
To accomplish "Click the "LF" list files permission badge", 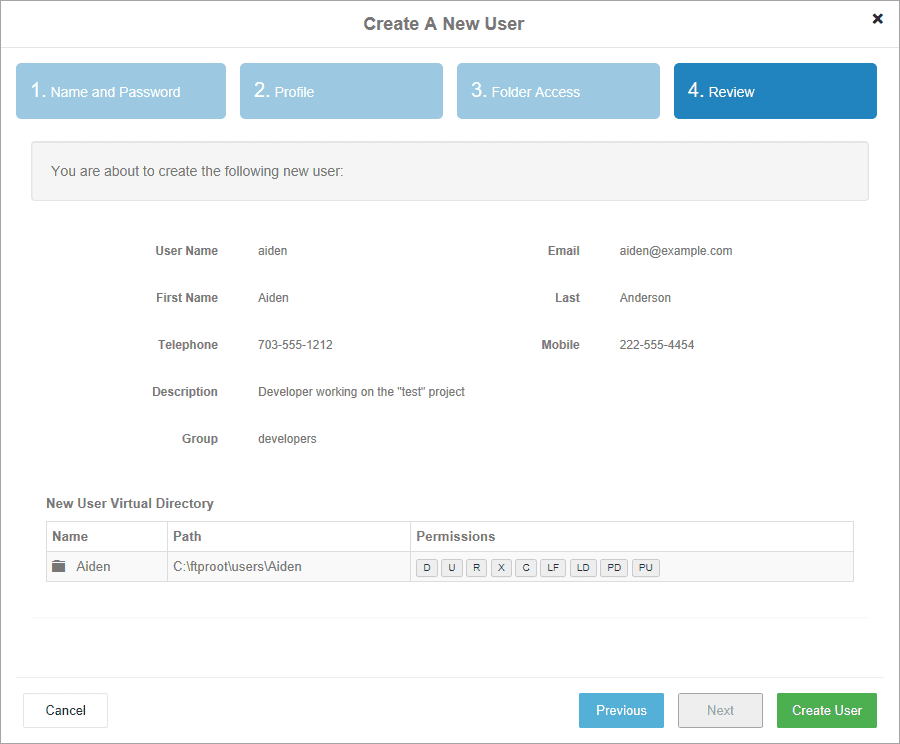I will point(552,567).
